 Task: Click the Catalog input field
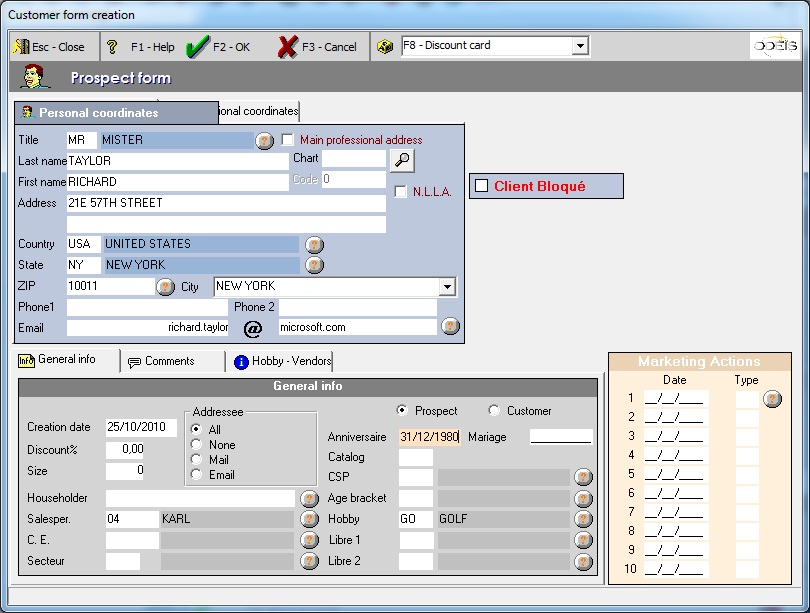tap(416, 457)
